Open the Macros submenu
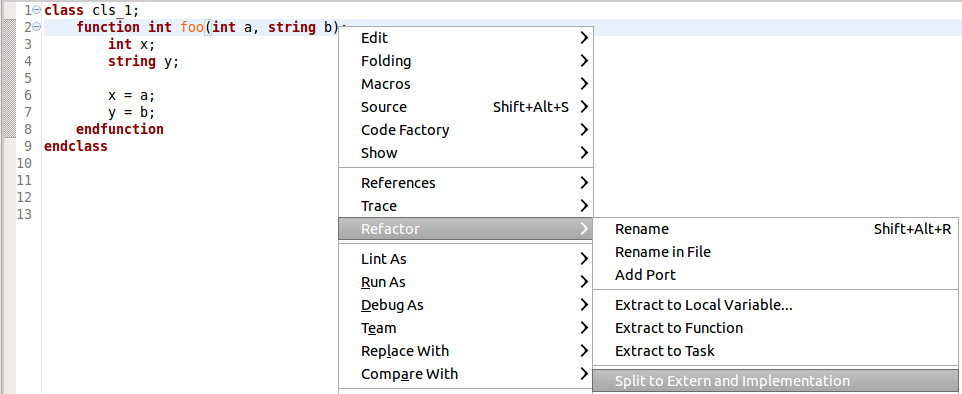962x394 pixels. point(466,83)
